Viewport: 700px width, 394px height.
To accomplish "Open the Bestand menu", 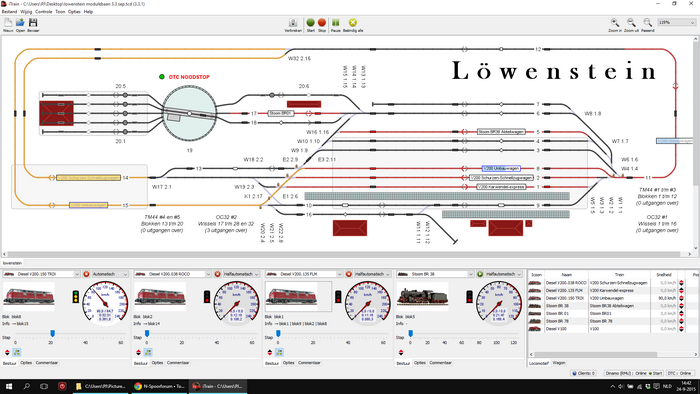I will pyautogui.click(x=9, y=12).
